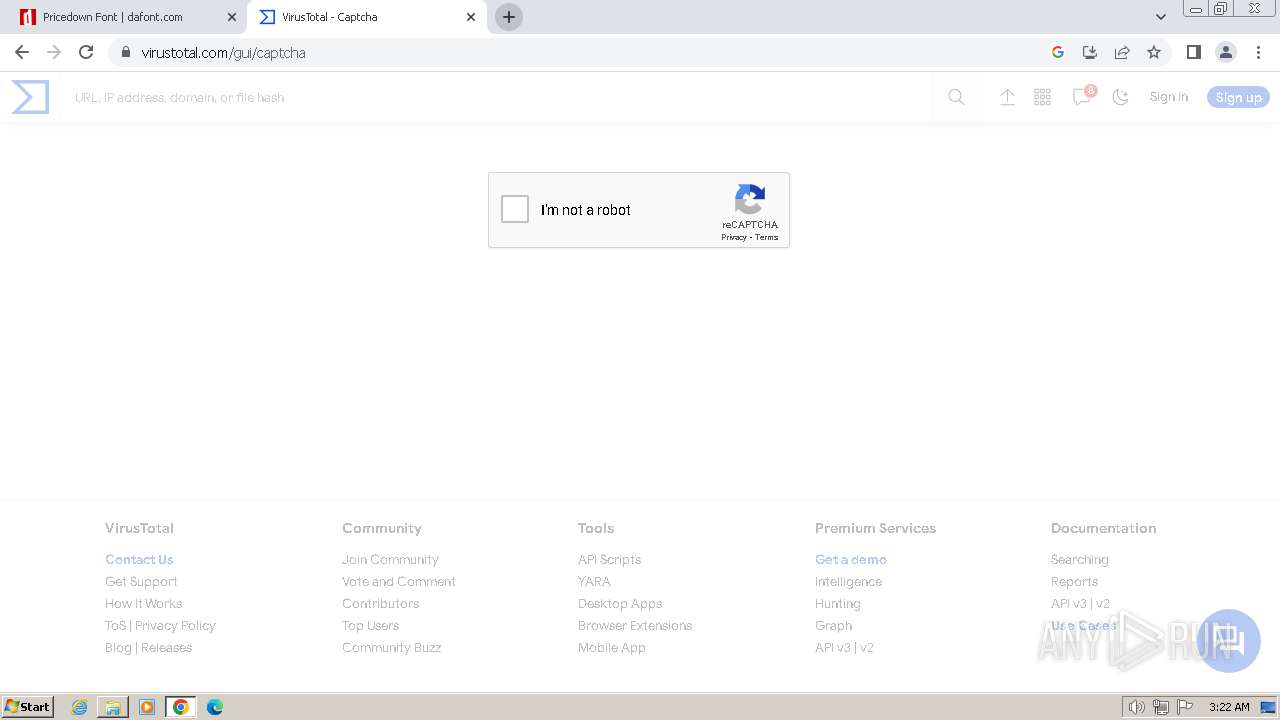Screen dimensions: 1280x720
Task: Open the YARA link
Action: (594, 581)
